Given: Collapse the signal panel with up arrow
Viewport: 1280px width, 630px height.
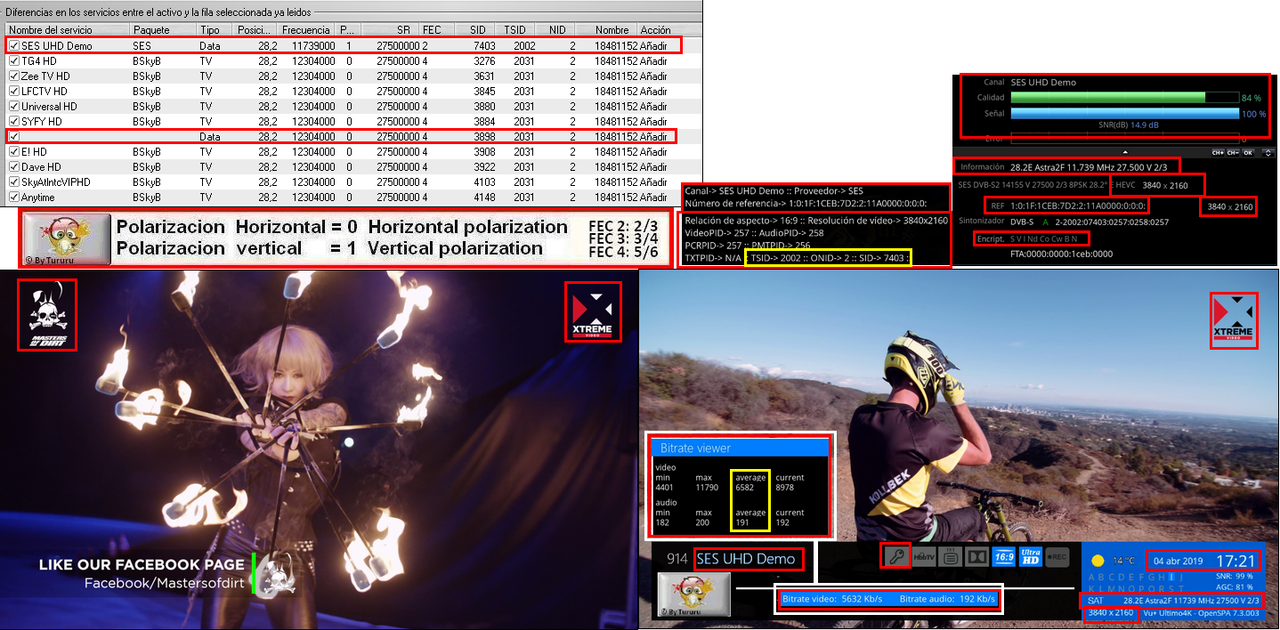Looking at the screenshot, I should (x=1125, y=152).
